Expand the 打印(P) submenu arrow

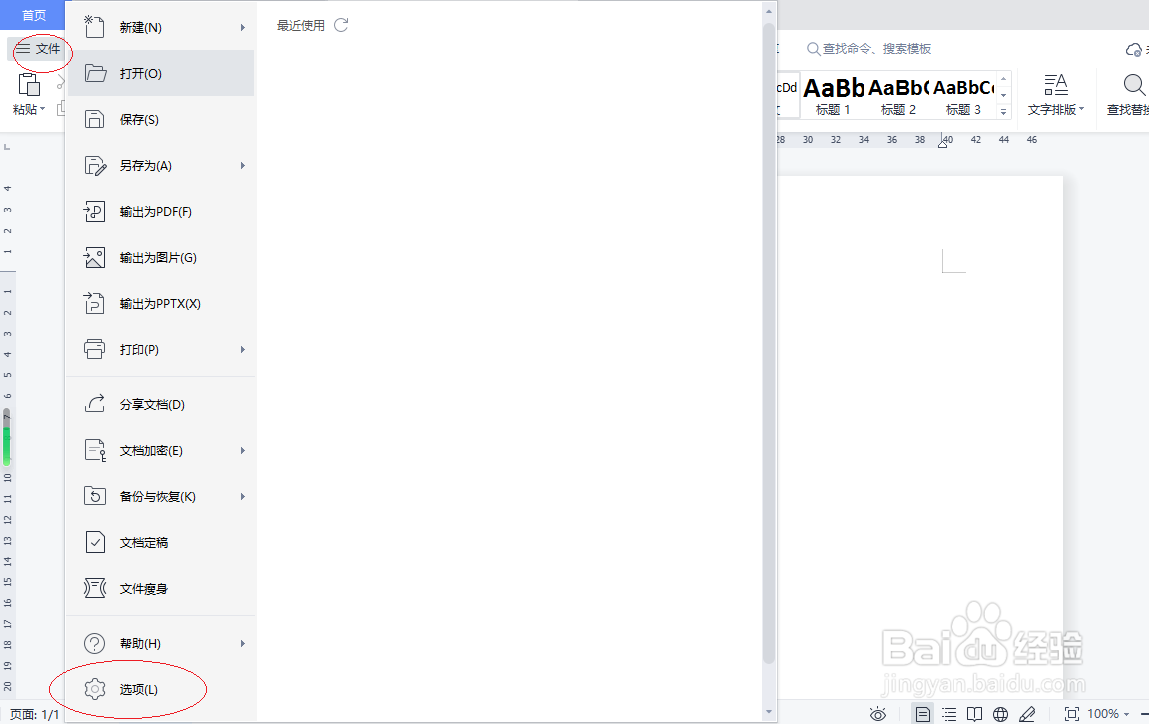243,350
